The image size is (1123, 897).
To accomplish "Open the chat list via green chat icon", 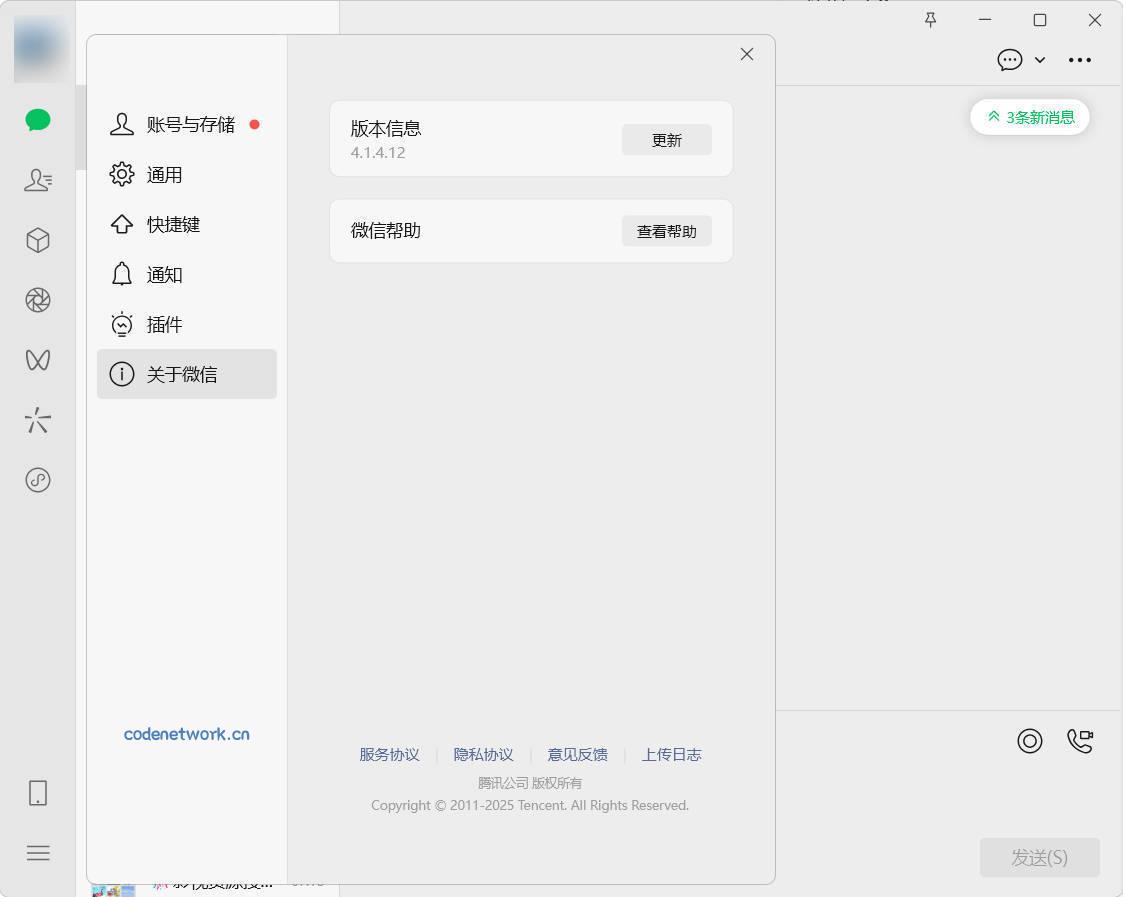I will click(37, 120).
